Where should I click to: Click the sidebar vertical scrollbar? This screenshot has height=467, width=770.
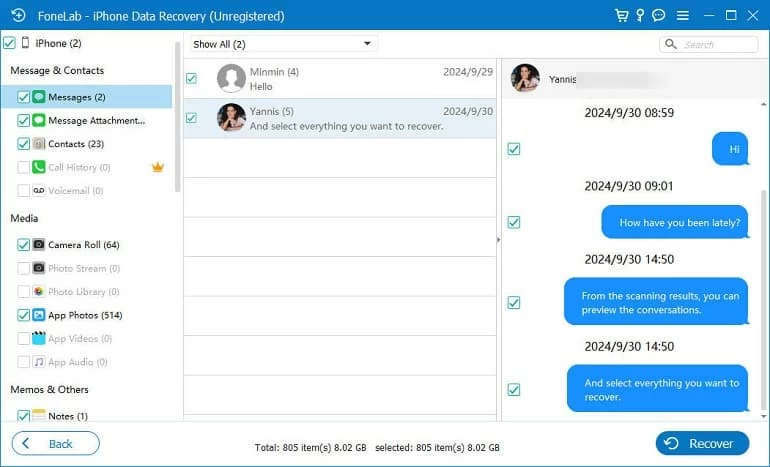click(x=178, y=120)
